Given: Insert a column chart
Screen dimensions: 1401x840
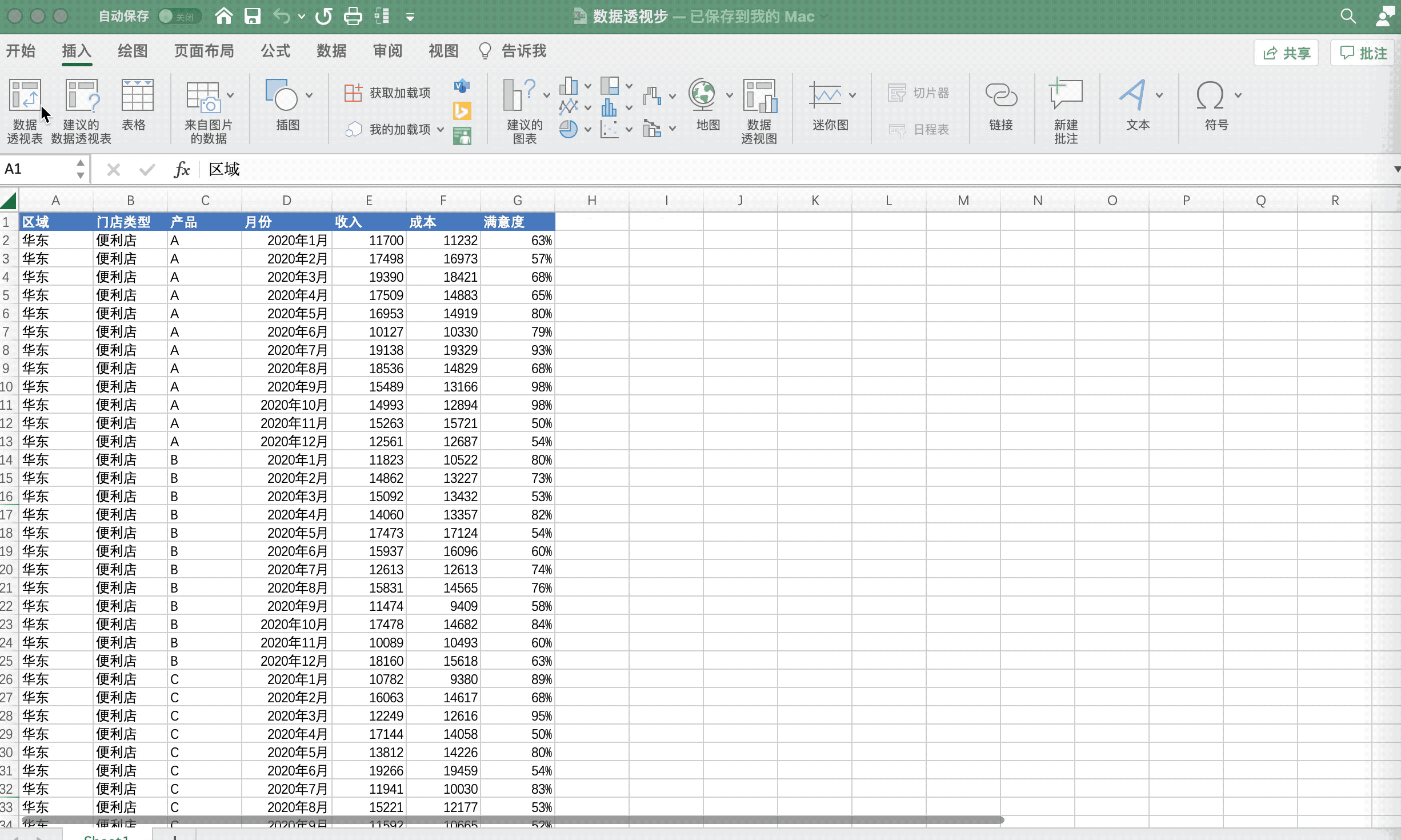Looking at the screenshot, I should coord(569,86).
